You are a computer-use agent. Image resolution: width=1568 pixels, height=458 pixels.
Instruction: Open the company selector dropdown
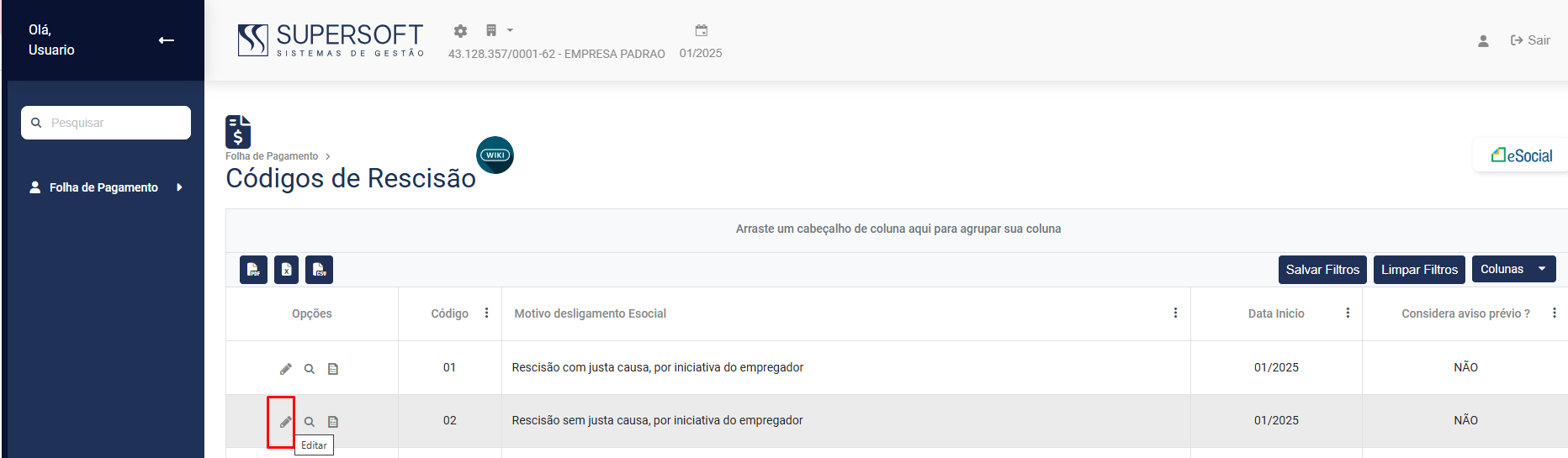[x=499, y=31]
